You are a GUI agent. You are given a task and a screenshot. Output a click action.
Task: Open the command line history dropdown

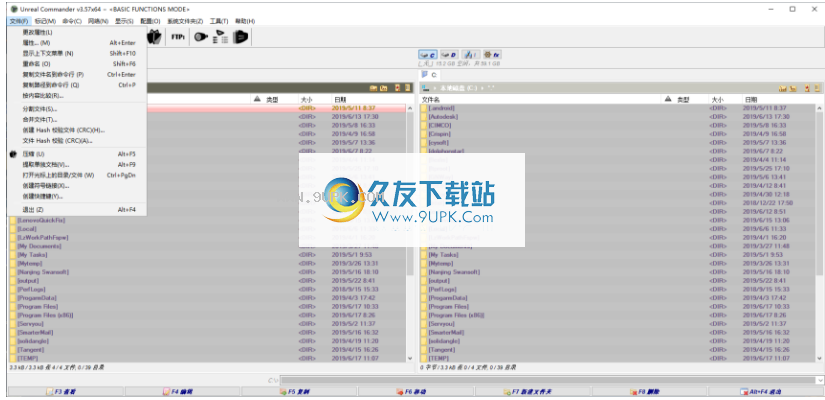(x=820, y=380)
